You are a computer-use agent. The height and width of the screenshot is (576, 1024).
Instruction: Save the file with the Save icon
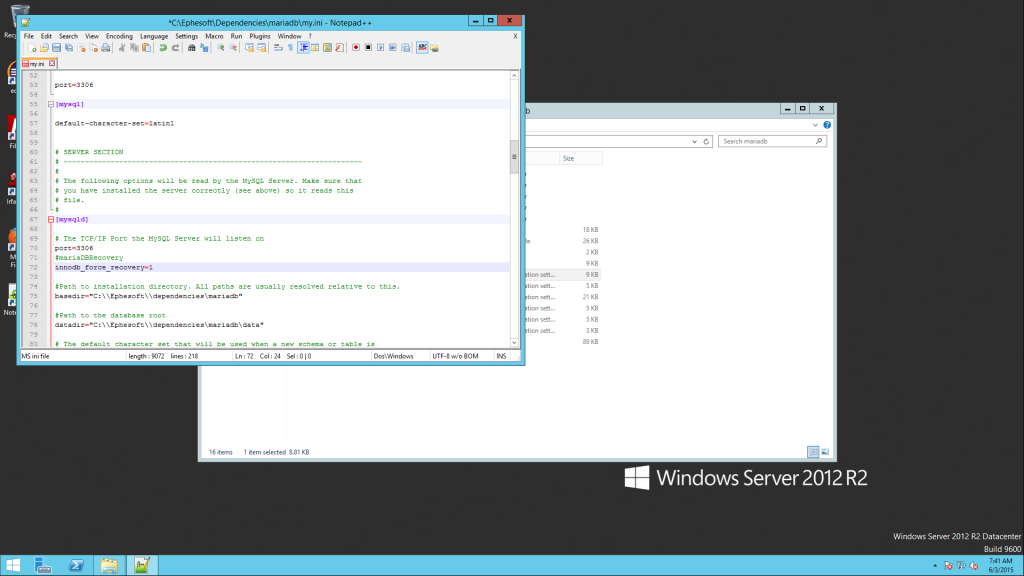[56, 48]
